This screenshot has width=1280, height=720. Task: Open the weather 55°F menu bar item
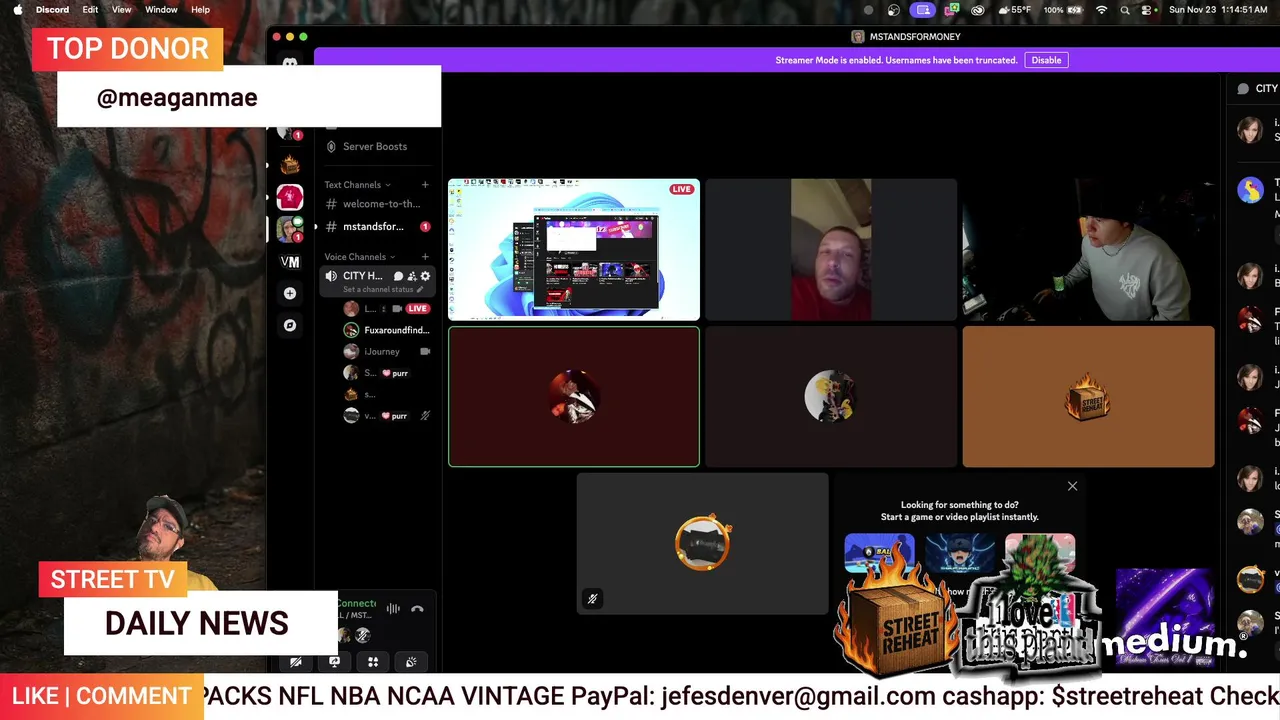pos(1014,10)
